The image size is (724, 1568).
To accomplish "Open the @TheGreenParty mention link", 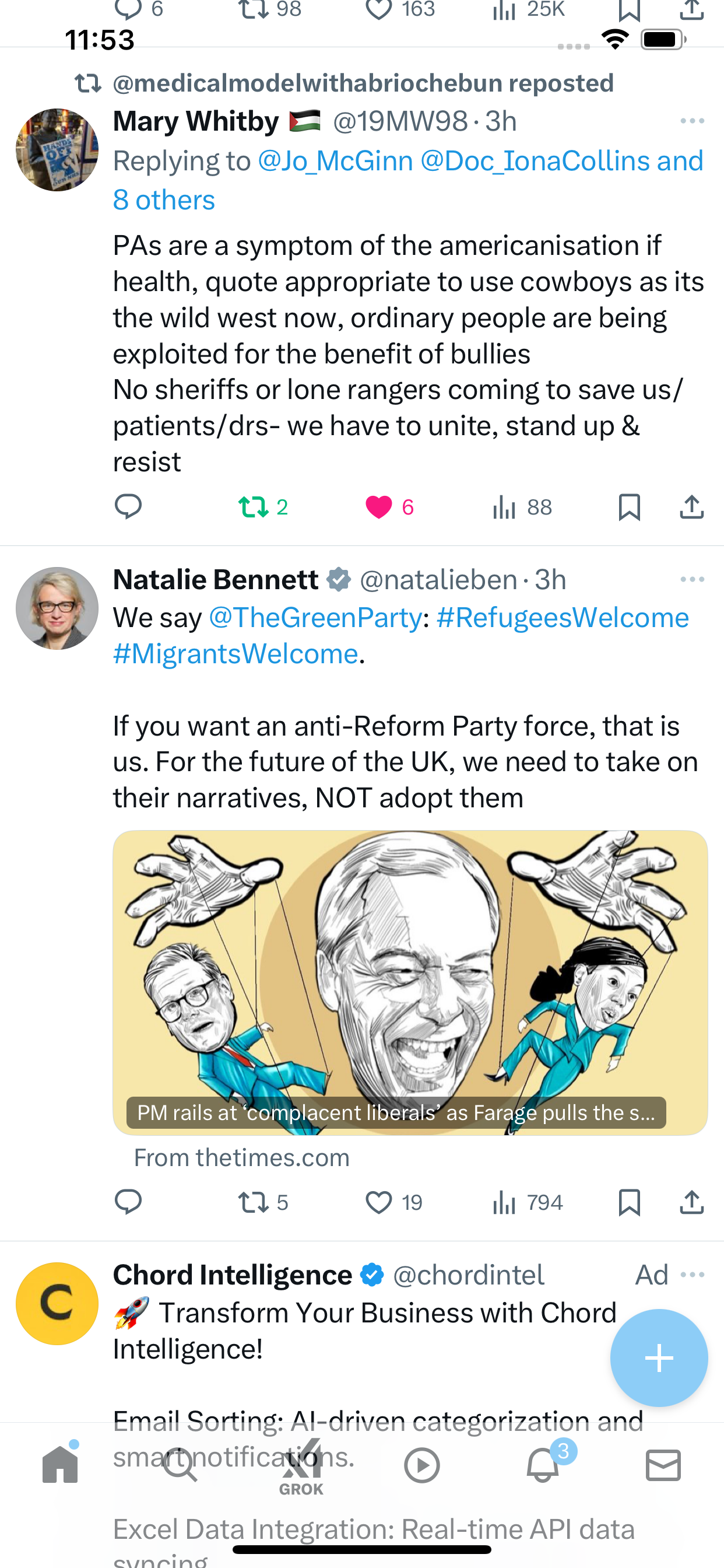I will click(x=315, y=618).
